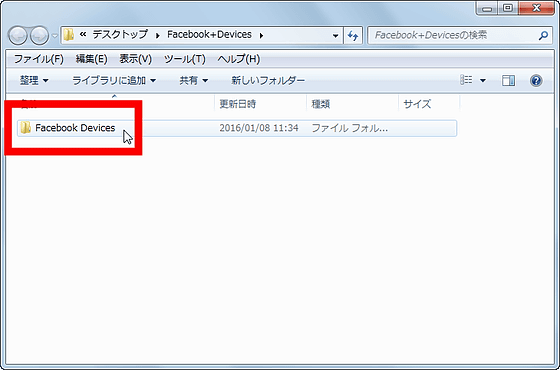Open the recent pages dropdown beside Forward
This screenshot has width=560, height=370.
pos(55,36)
